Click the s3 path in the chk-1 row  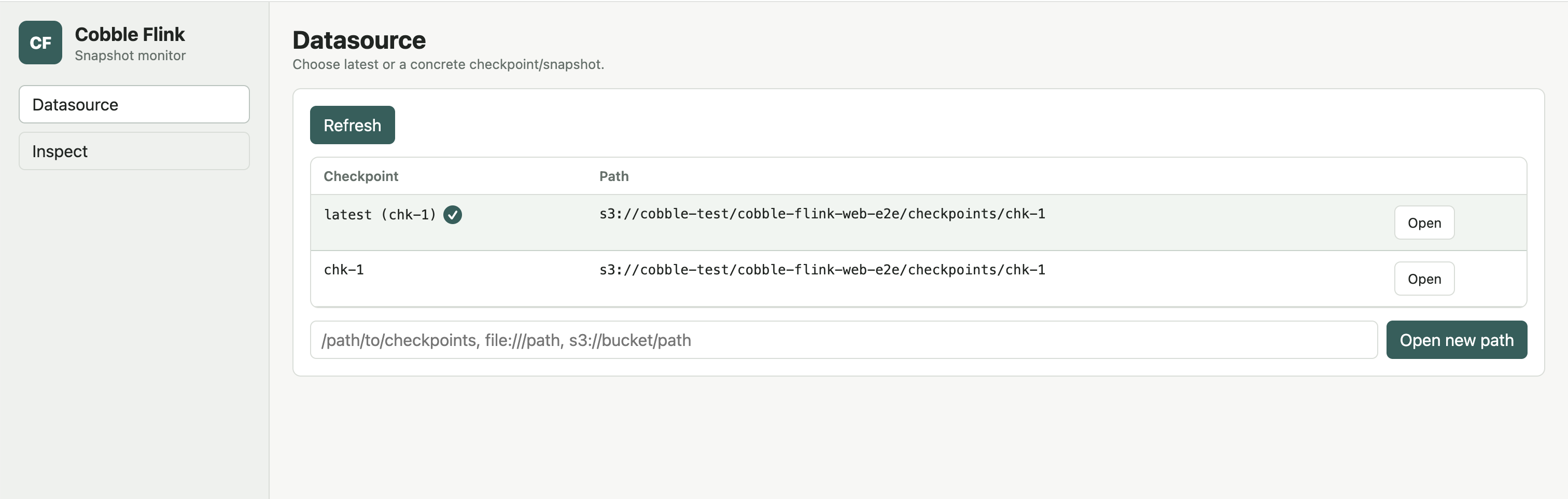click(822, 270)
